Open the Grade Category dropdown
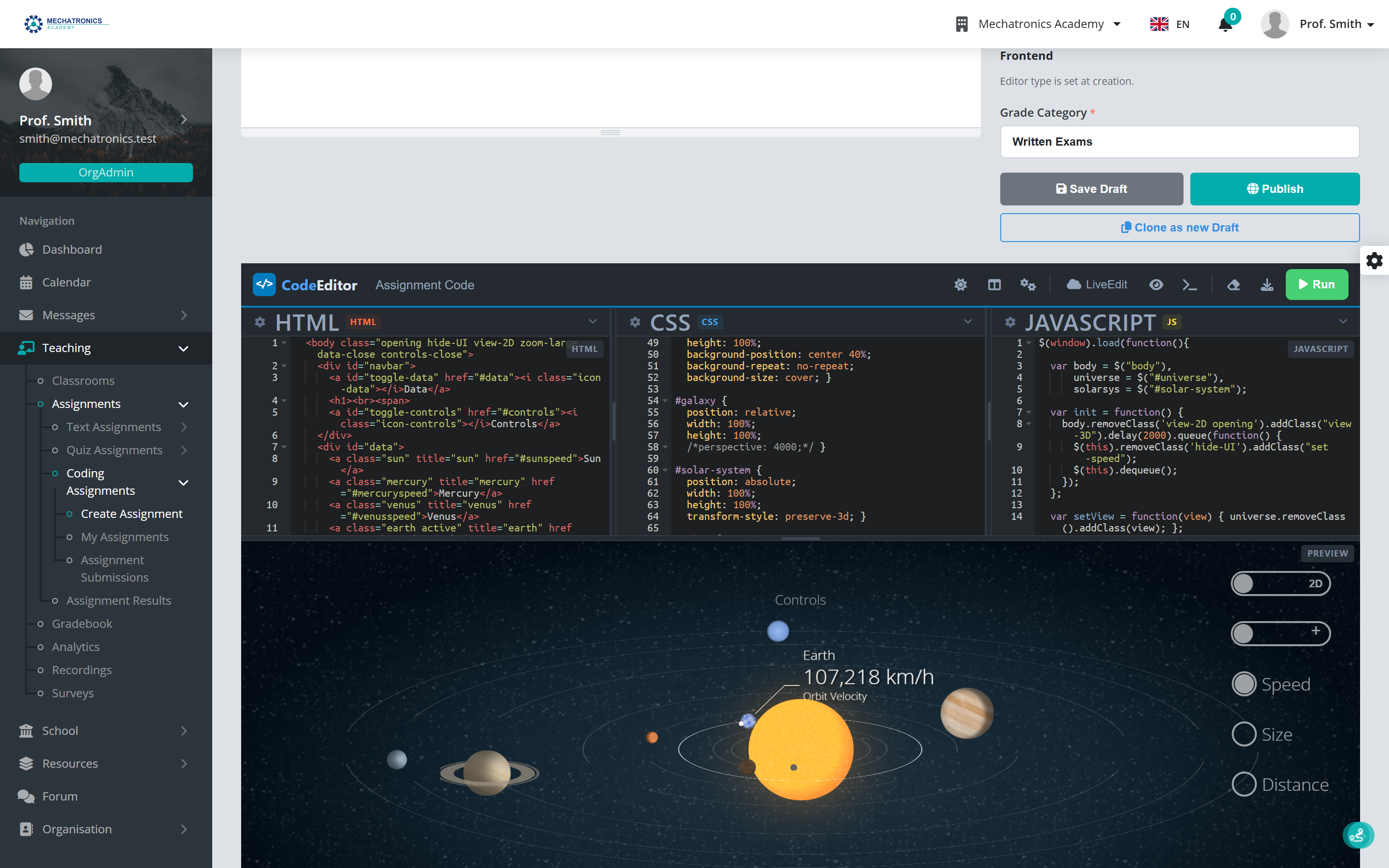The height and width of the screenshot is (868, 1389). 1180,142
